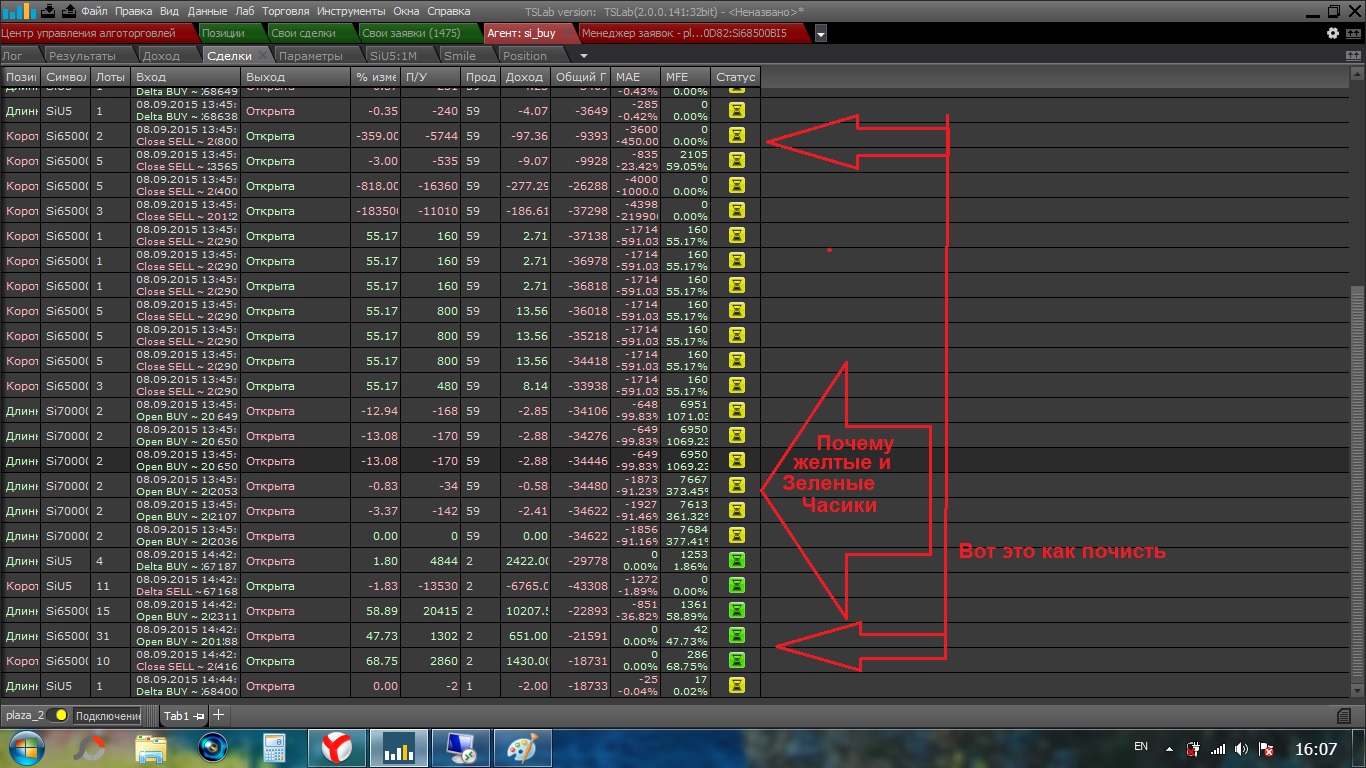Sort by the П/У column header

coord(431,77)
